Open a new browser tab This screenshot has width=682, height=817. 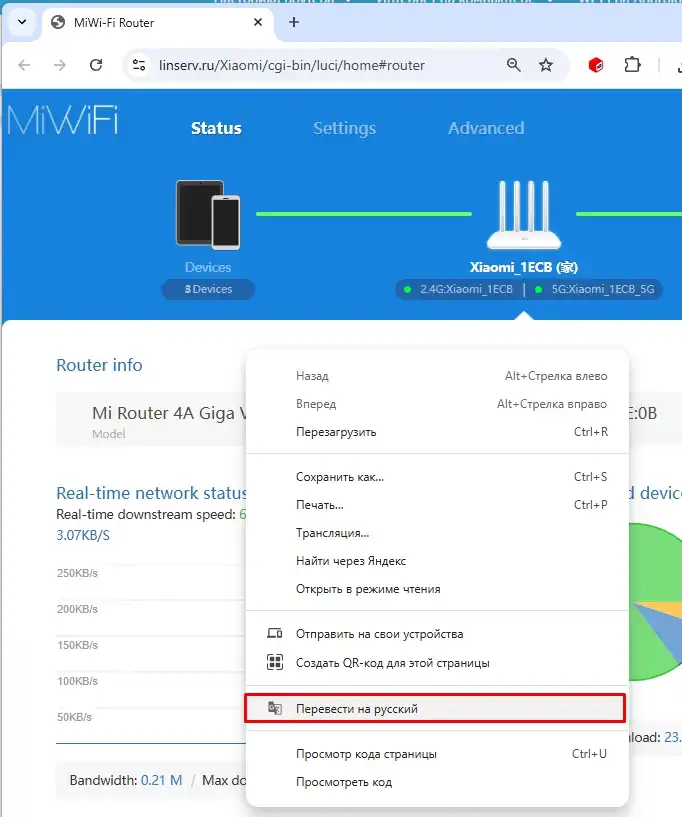294,22
